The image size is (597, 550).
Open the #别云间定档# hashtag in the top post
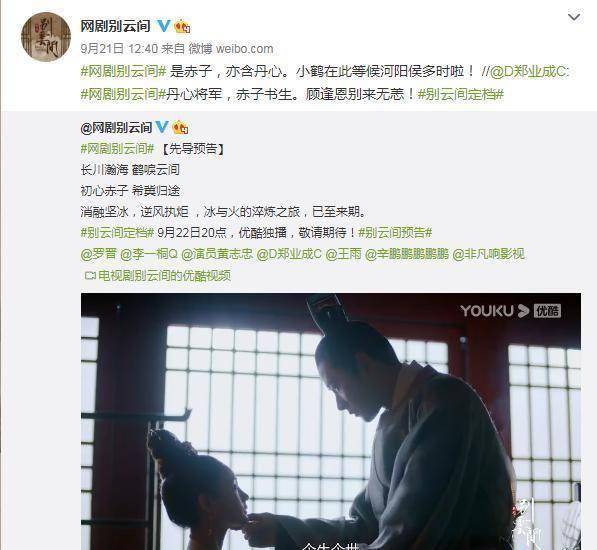click(460, 94)
